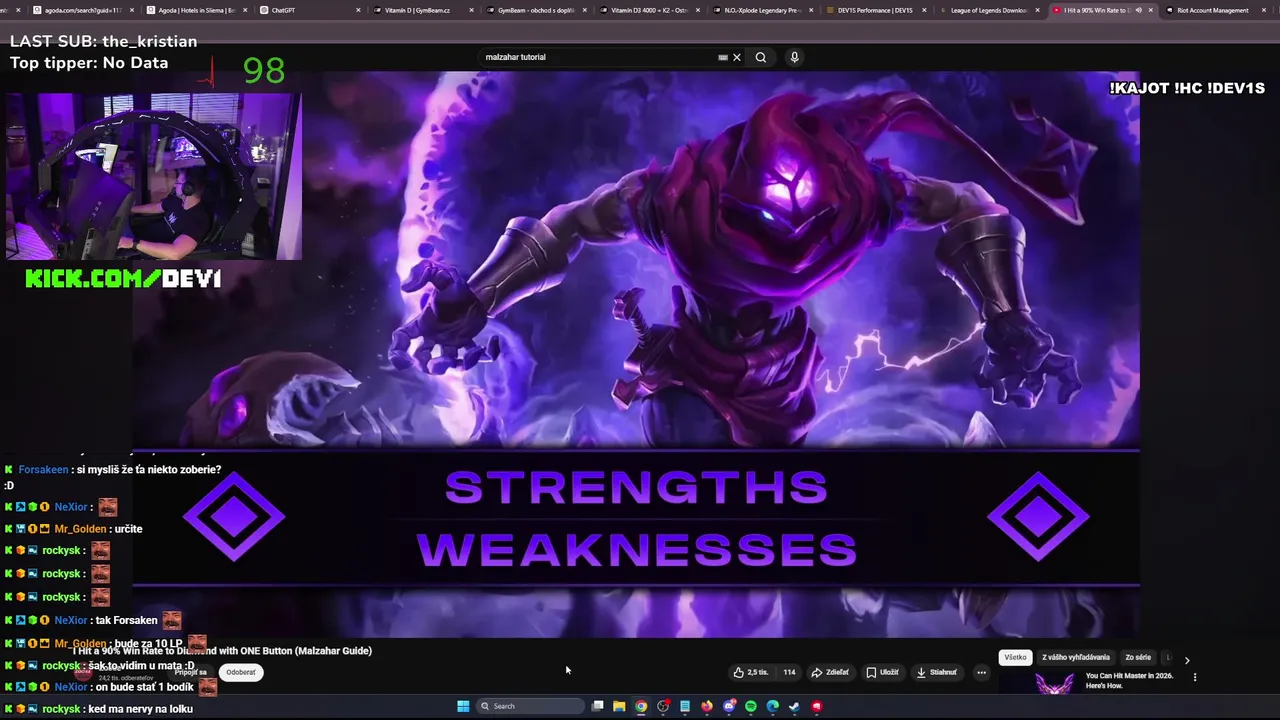Viewport: 1280px width, 720px height.
Task: Click the !KAJOT !HC !DEV1S overlay text
Action: pyautogui.click(x=1187, y=88)
